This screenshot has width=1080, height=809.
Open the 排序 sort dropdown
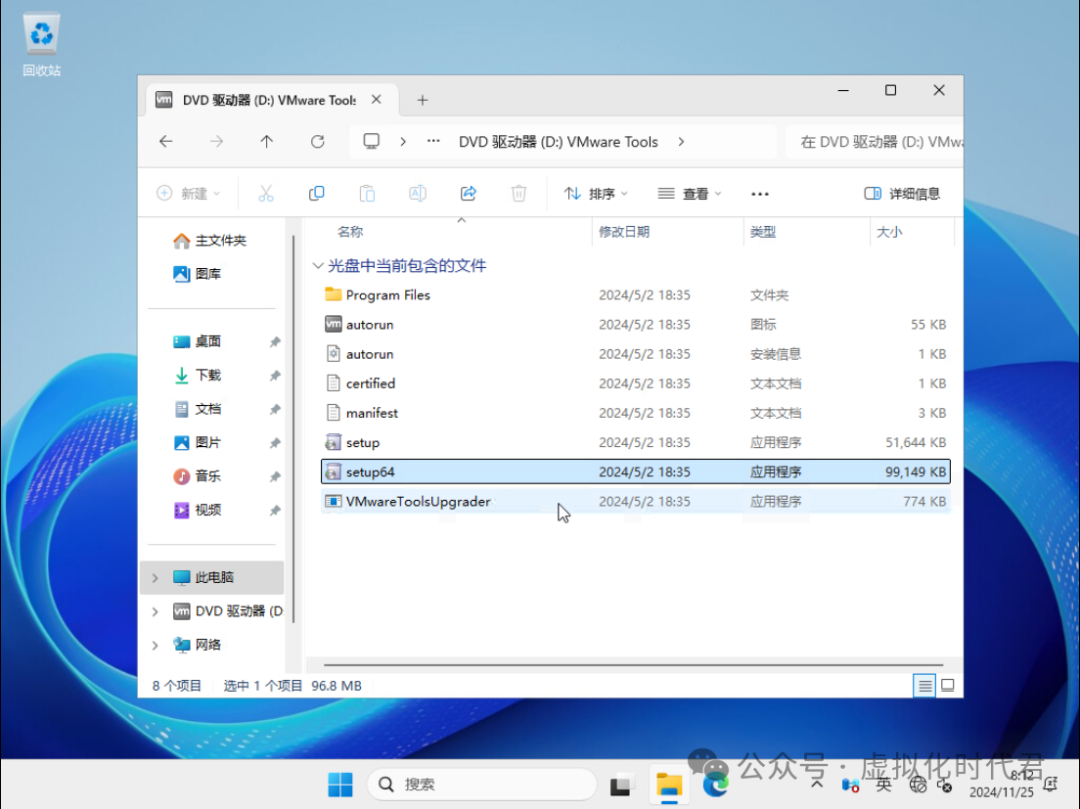596,193
